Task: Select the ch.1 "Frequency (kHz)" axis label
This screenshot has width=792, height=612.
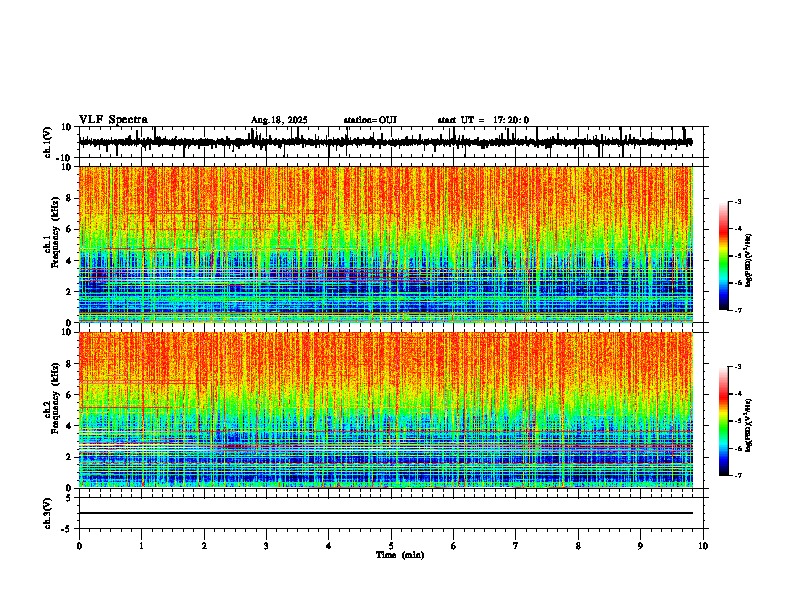Action: (55, 232)
